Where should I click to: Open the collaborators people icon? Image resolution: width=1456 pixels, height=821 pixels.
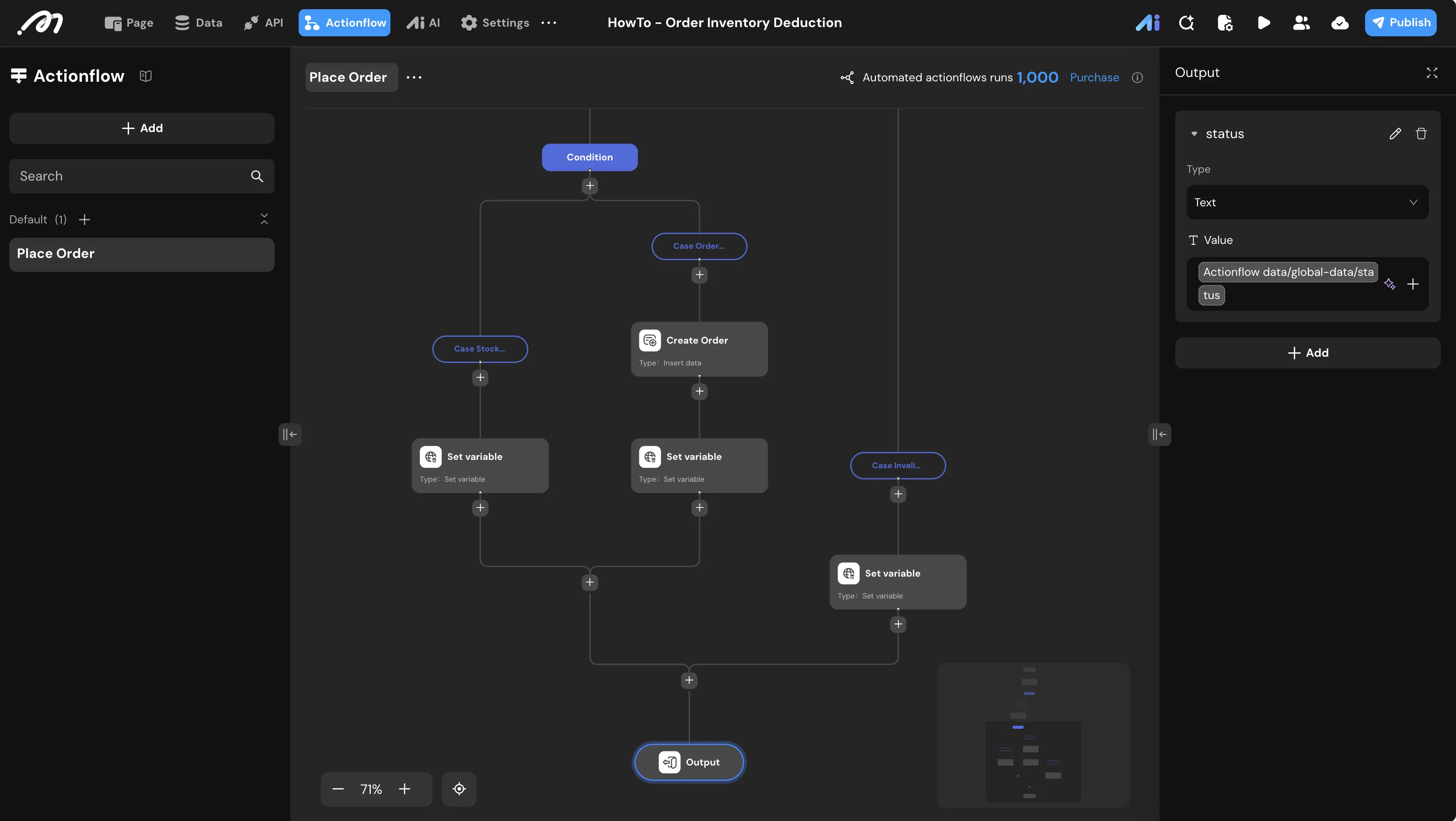click(1301, 23)
